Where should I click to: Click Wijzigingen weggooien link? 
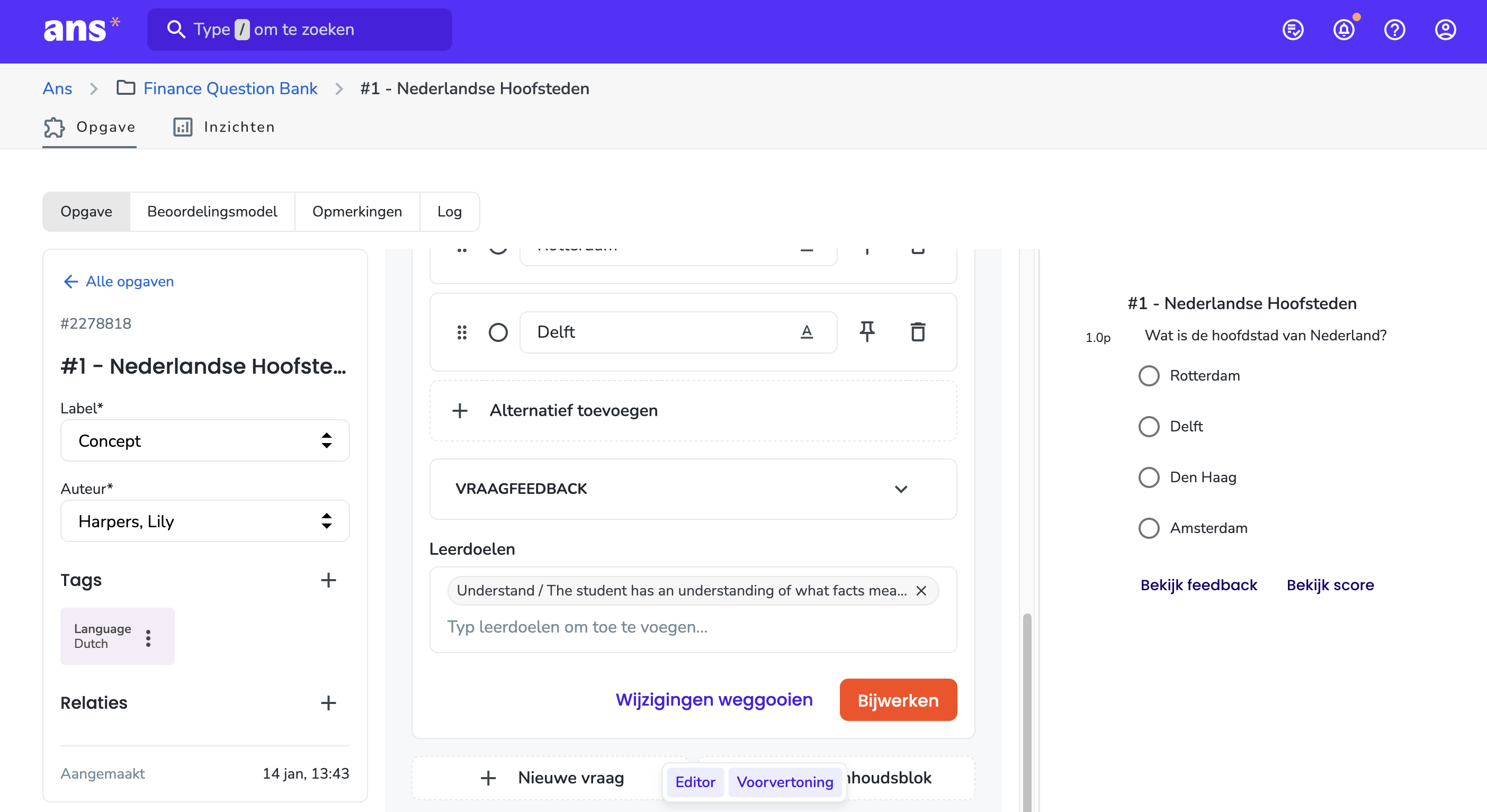(714, 699)
